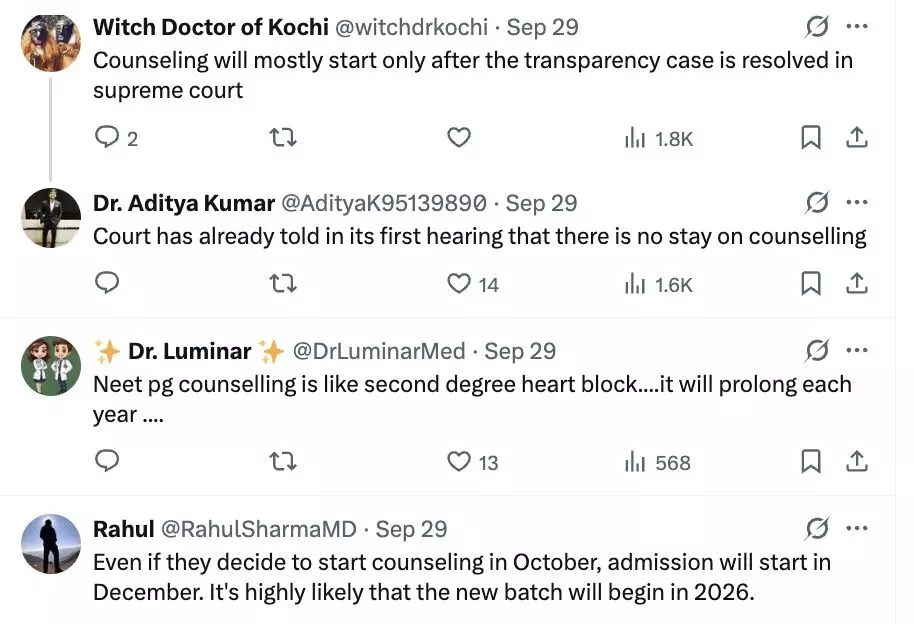Bookmark Witch Doctor of Kochi's tweet
The width and height of the screenshot is (914, 624).
(x=811, y=139)
